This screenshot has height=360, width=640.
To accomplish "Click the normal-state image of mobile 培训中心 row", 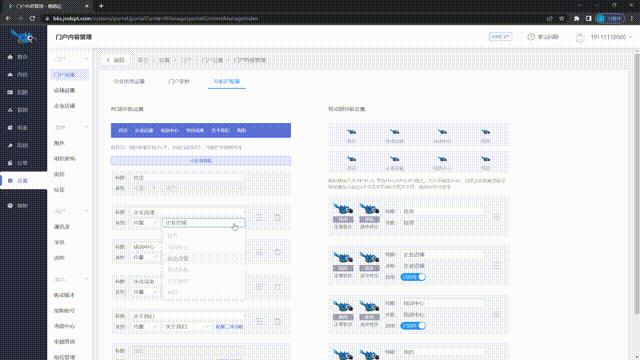I will pos(343,309).
